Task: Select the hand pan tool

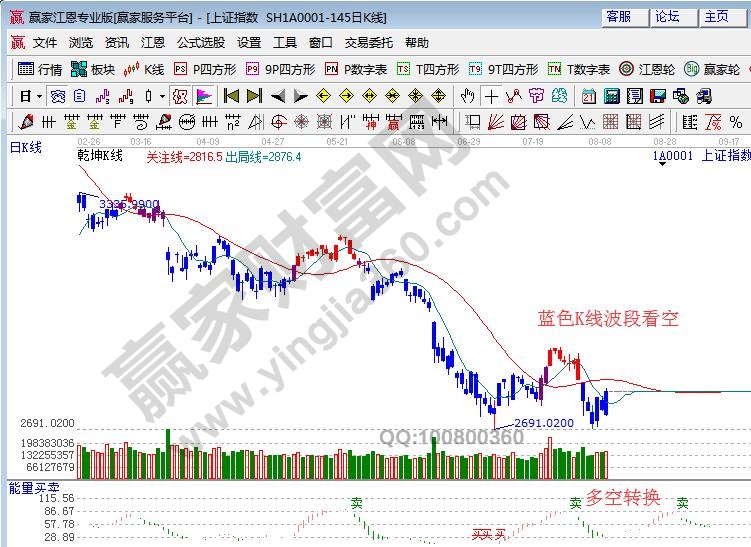Action: 467,96
